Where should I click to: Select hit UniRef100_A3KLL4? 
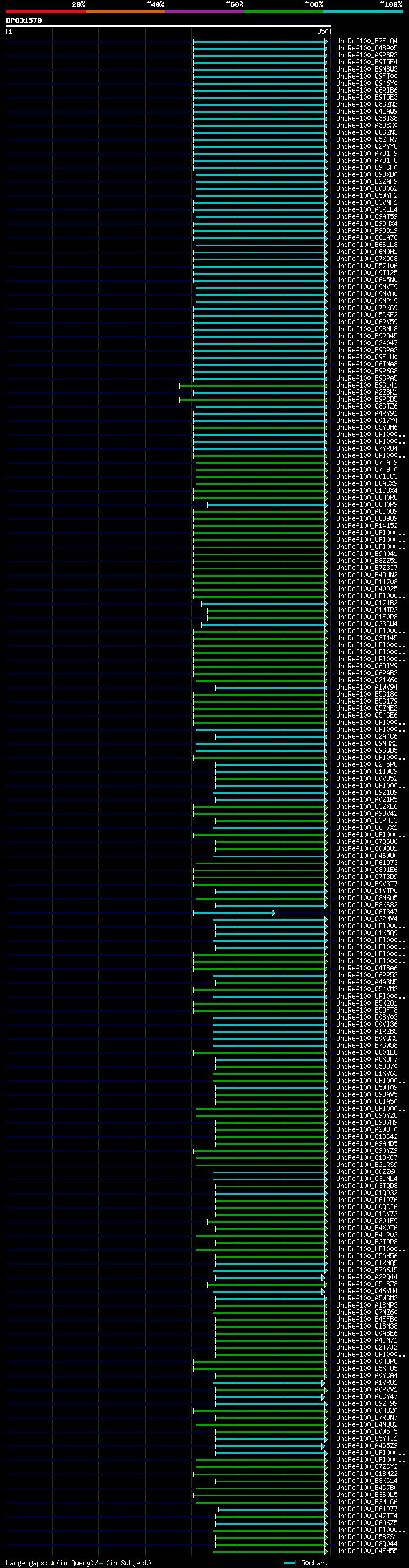pos(367,209)
